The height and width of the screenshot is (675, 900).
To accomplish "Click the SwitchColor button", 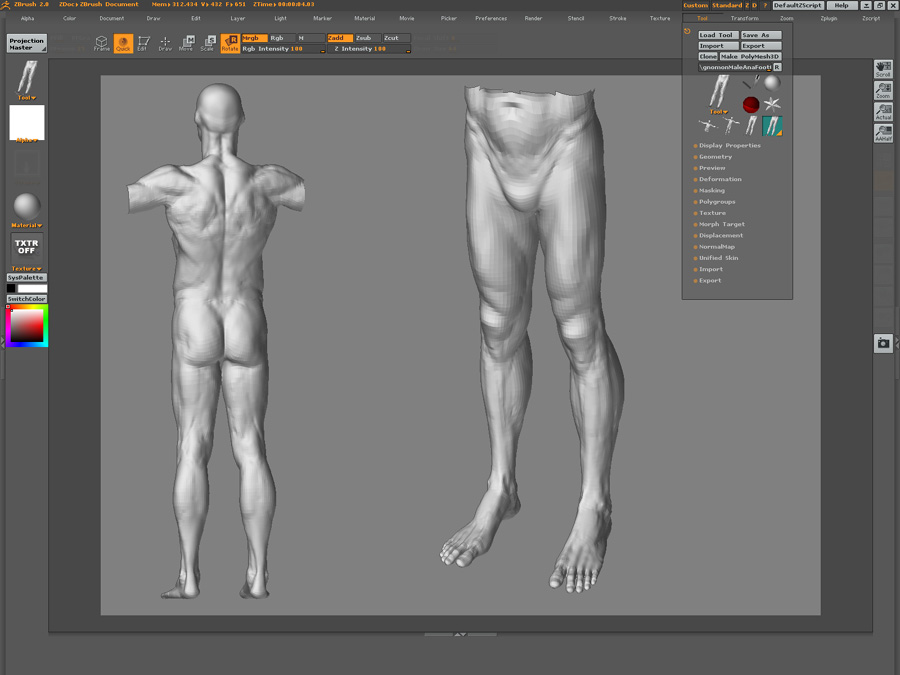I will [26, 299].
